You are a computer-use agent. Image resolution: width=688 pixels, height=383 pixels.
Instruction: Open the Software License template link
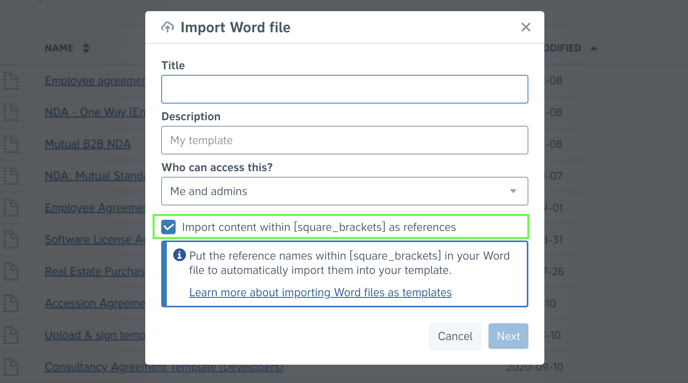pos(95,240)
